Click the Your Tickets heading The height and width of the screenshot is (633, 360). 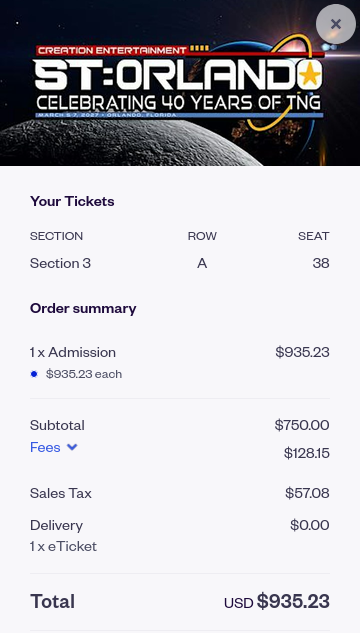(x=72, y=201)
